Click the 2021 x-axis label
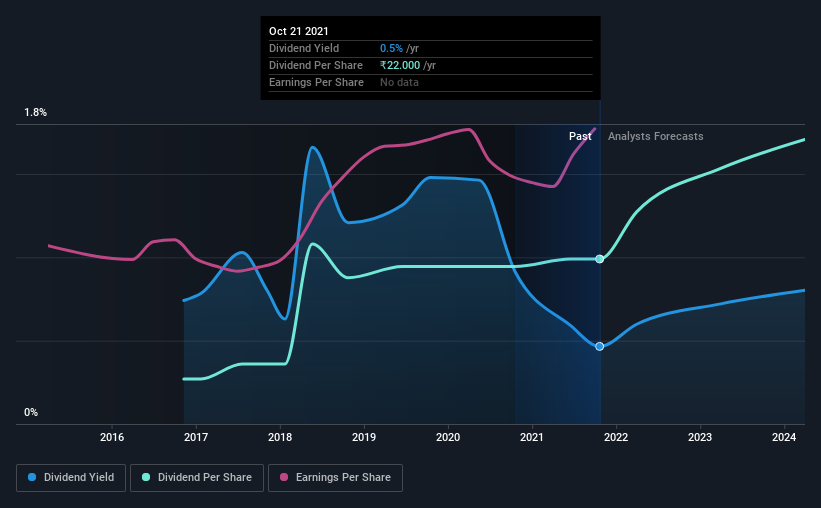 point(532,437)
